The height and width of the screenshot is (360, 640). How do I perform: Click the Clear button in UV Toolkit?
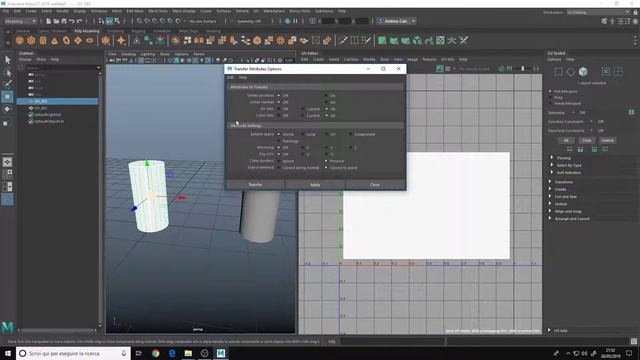[587, 140]
